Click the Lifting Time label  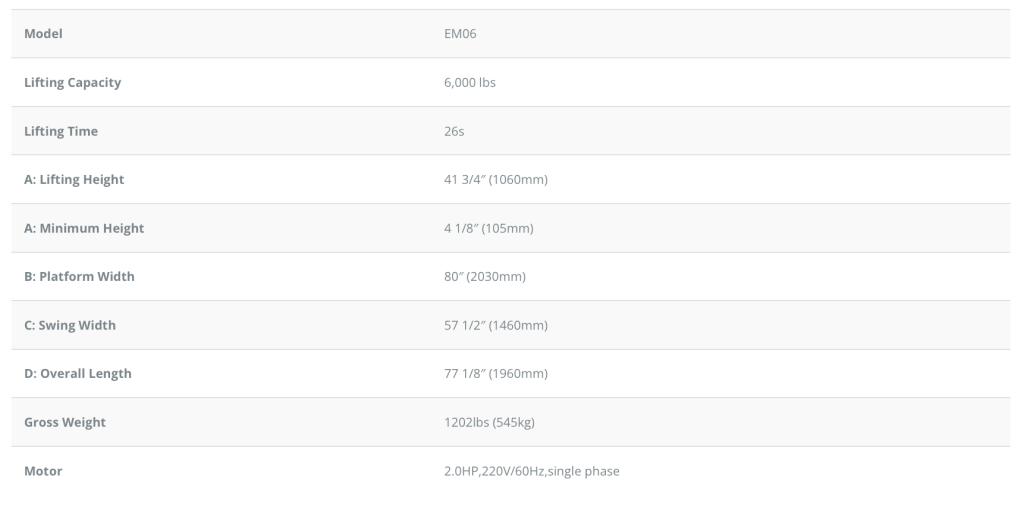click(x=61, y=131)
